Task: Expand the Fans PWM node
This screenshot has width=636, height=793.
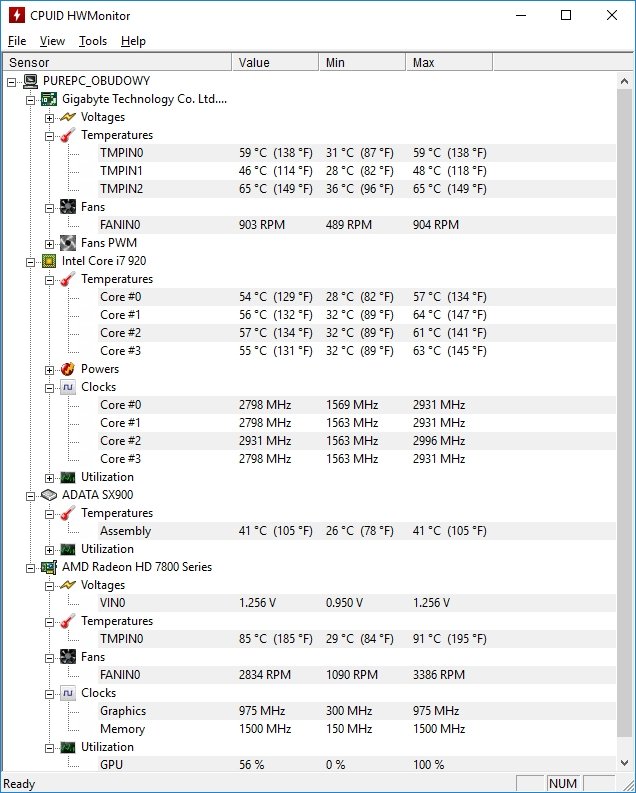Action: click(49, 244)
